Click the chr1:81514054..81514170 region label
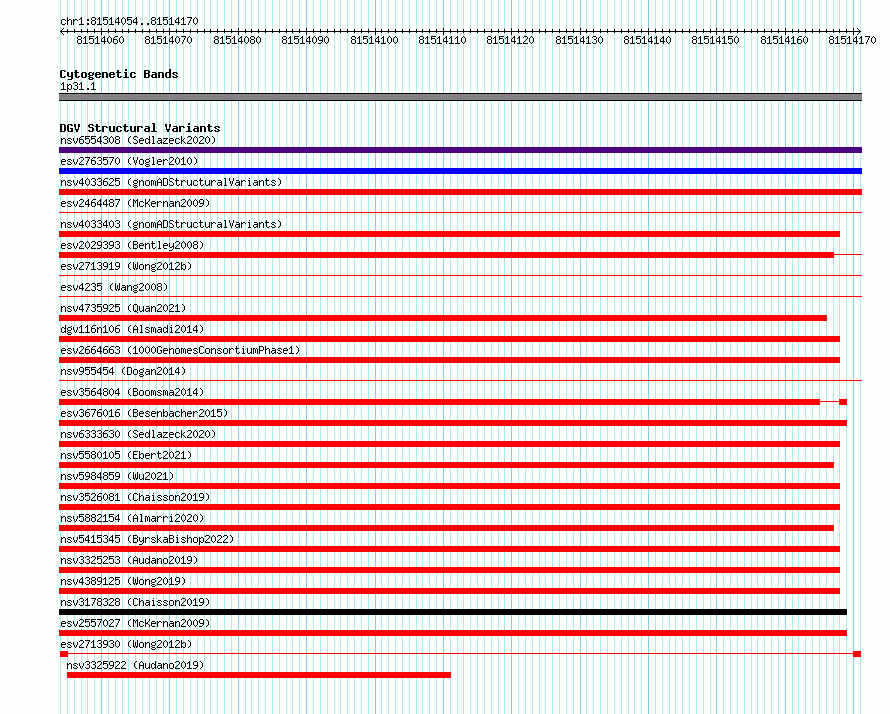 pos(129,21)
